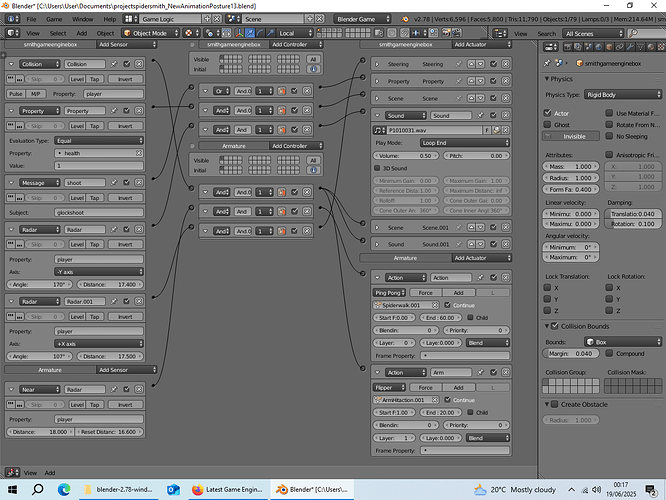This screenshot has height=500, width=666.
Task: Open the File menu
Action: coord(31,19)
